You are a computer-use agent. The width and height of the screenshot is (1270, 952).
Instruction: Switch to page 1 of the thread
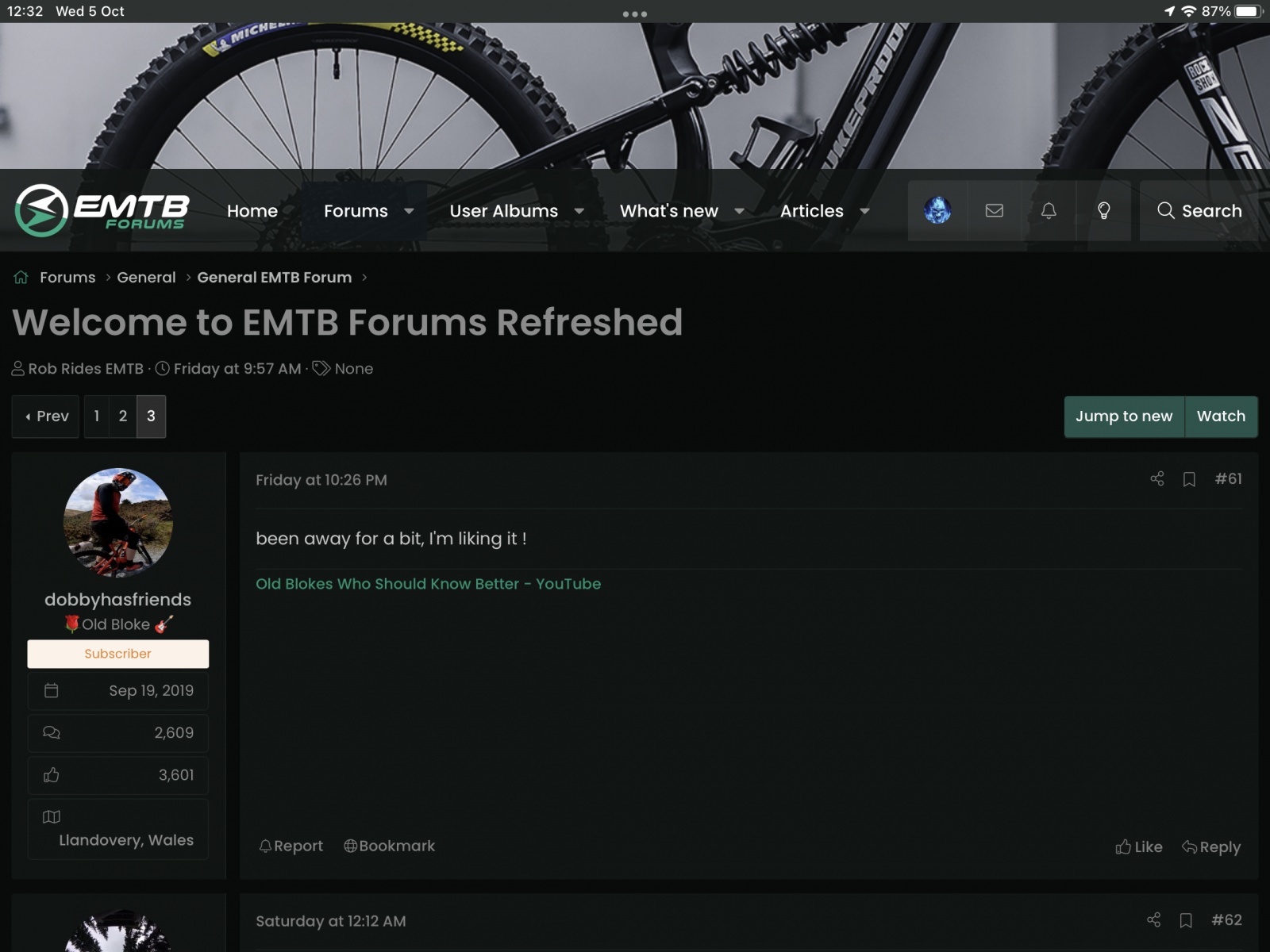coord(96,416)
